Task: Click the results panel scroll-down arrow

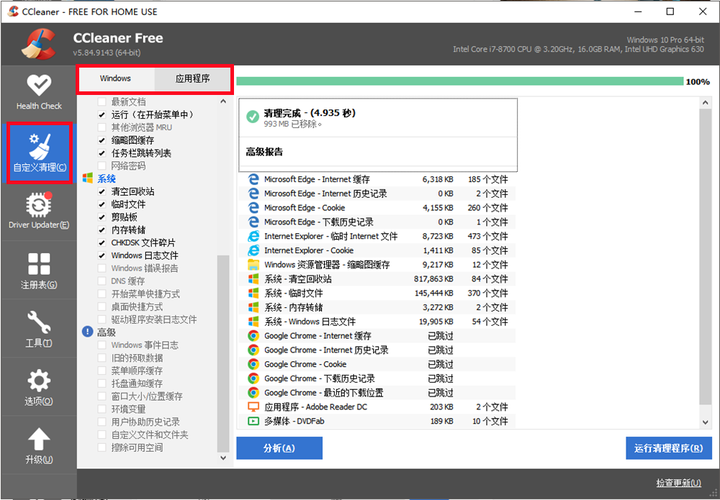Action: (x=705, y=422)
